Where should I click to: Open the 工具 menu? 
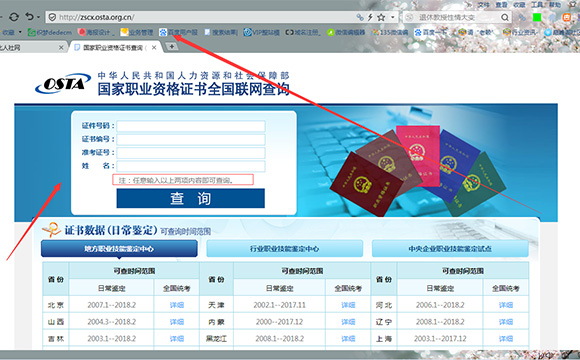click(537, 4)
